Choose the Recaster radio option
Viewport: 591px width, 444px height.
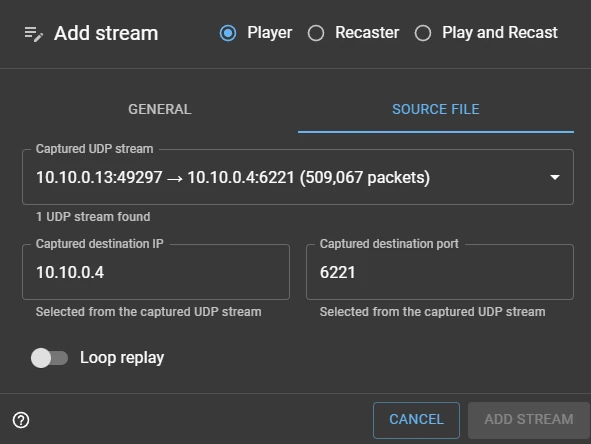(x=316, y=33)
